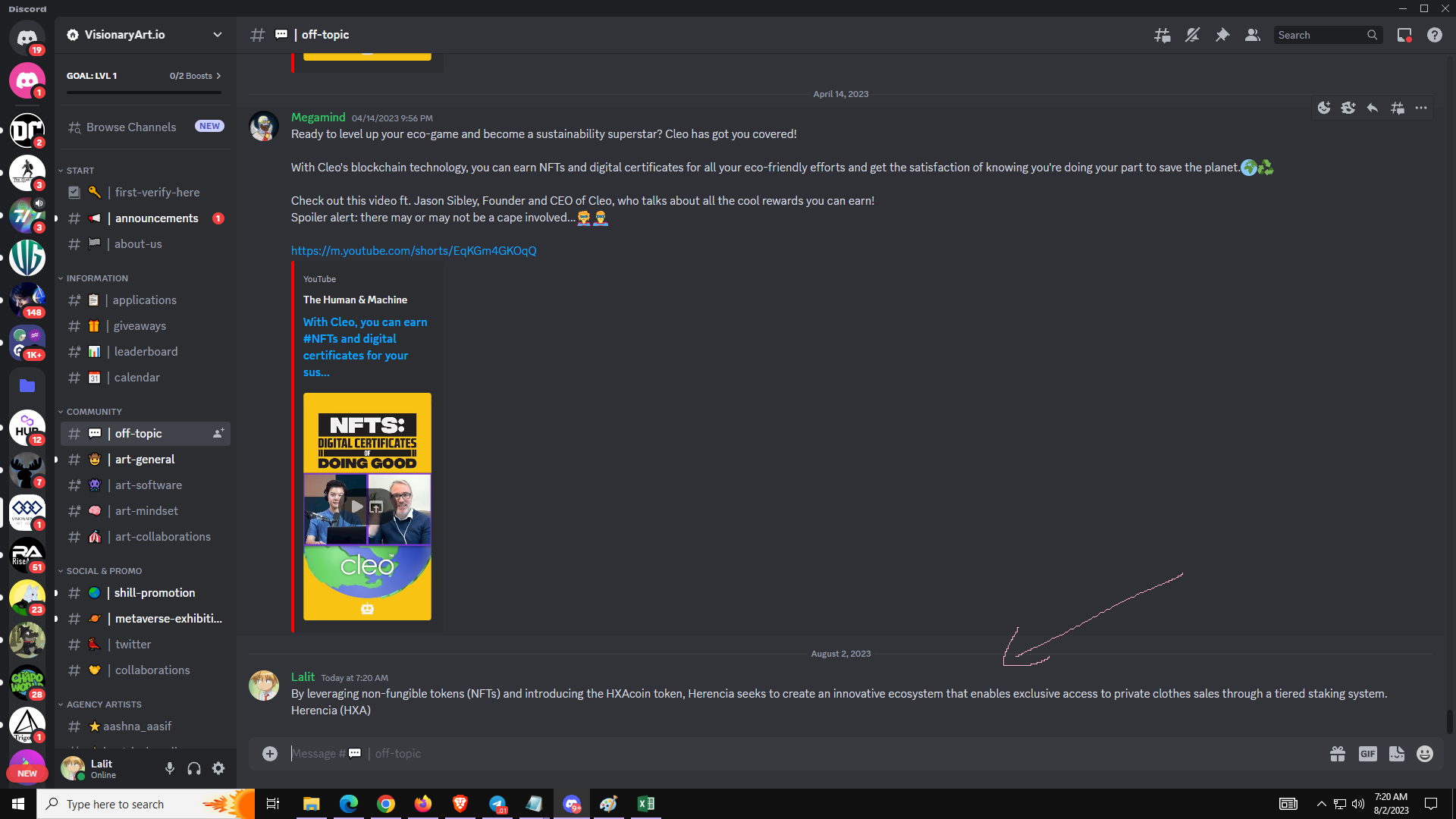
Task: Open Megamind's profile from username
Action: [318, 117]
